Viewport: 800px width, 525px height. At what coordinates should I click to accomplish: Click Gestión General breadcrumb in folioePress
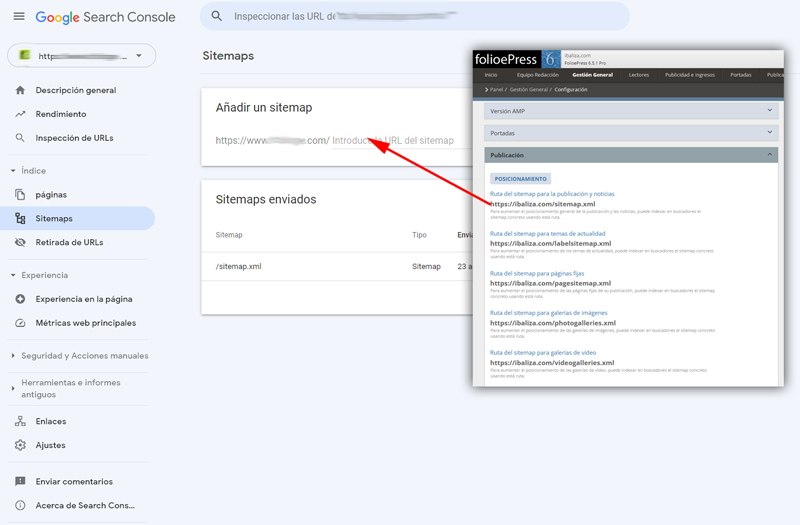click(x=529, y=89)
